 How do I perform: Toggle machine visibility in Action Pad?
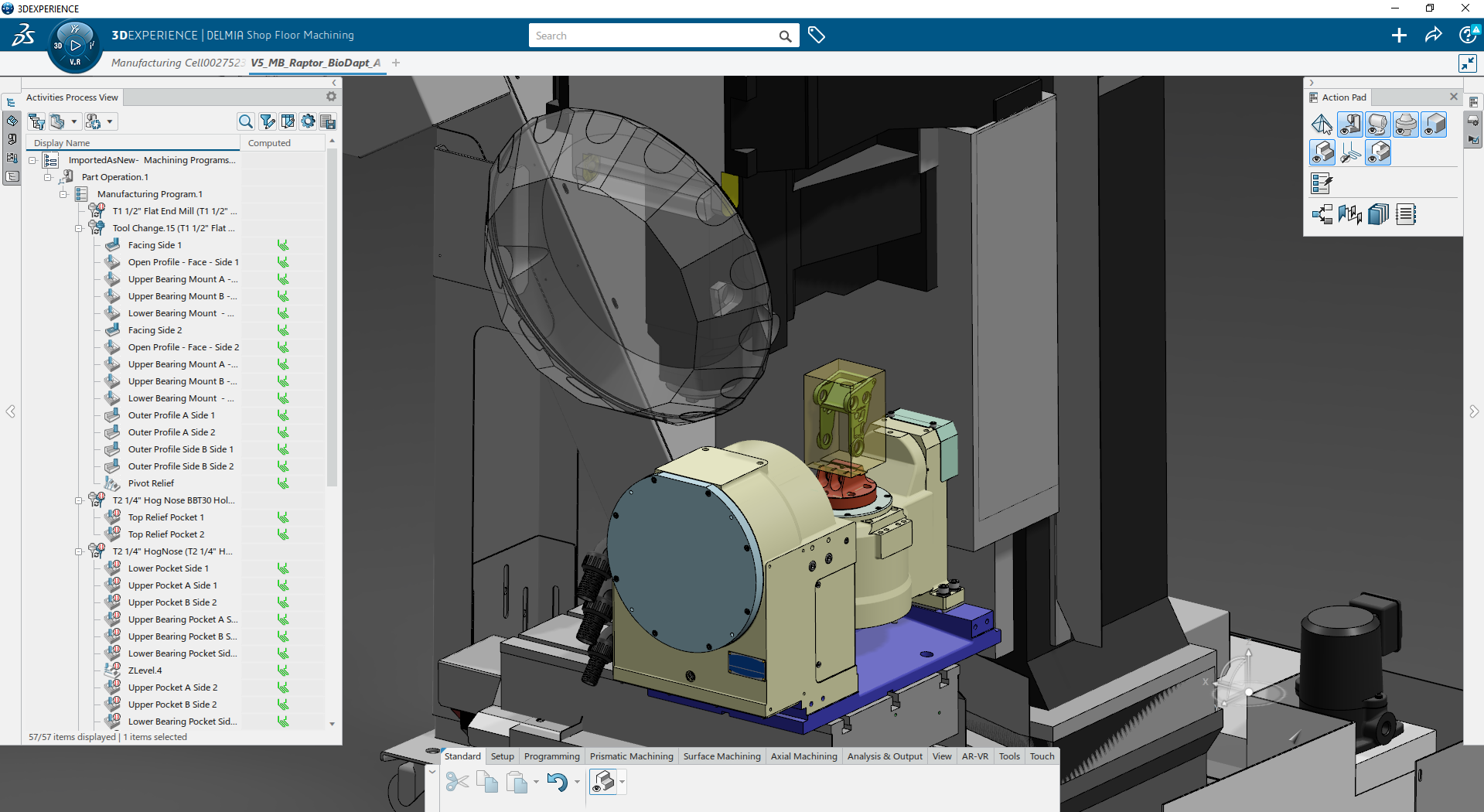[x=1349, y=125]
